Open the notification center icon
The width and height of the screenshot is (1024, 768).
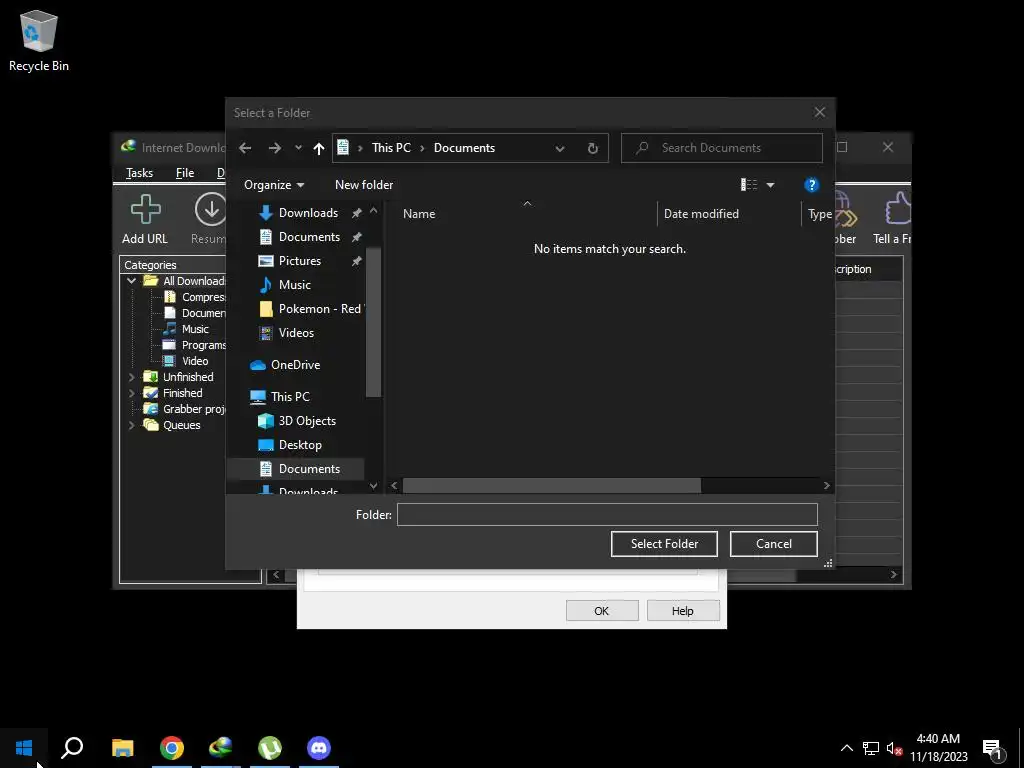[993, 748]
